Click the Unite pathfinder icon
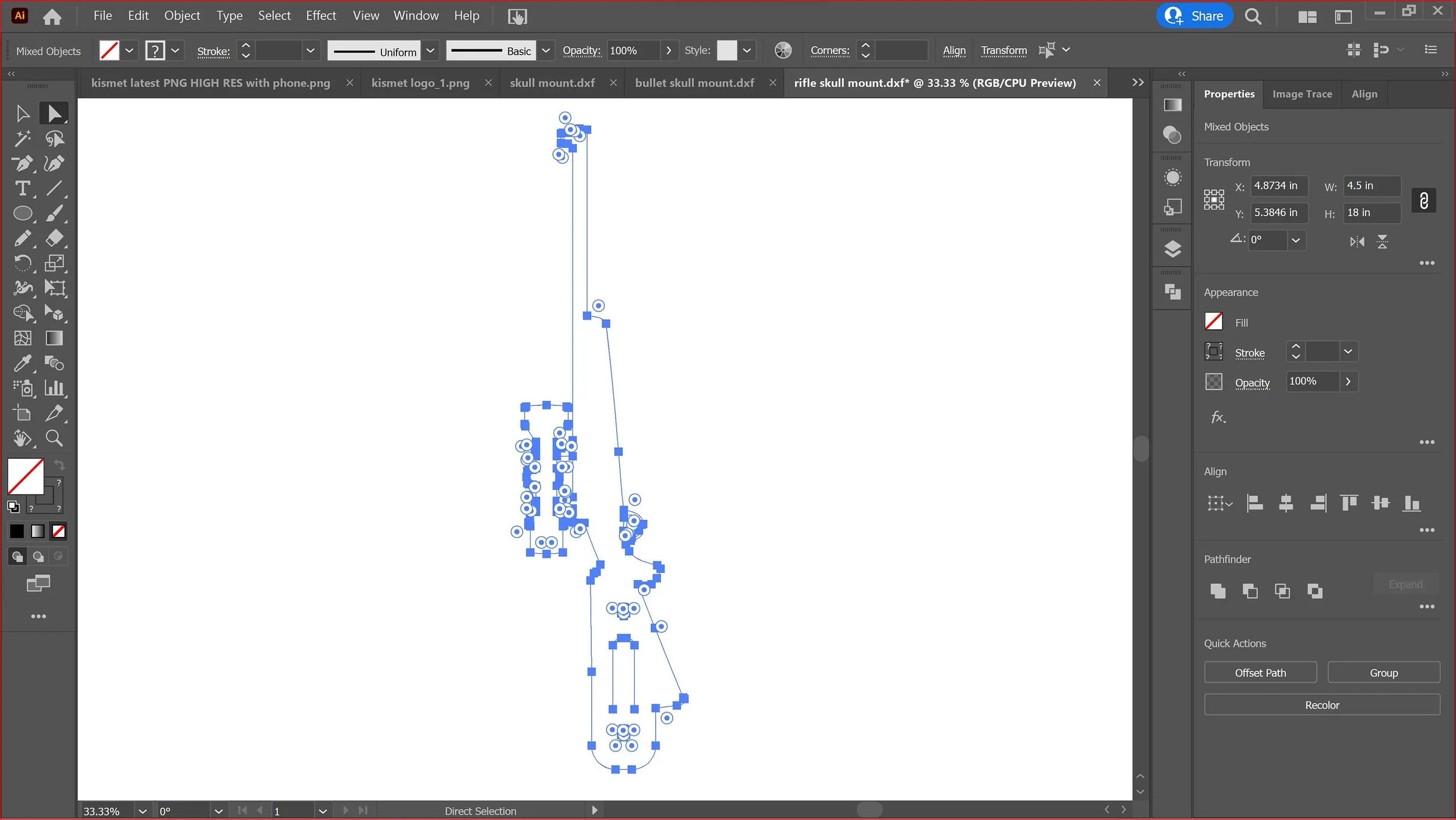The image size is (1456, 820). 1217,591
